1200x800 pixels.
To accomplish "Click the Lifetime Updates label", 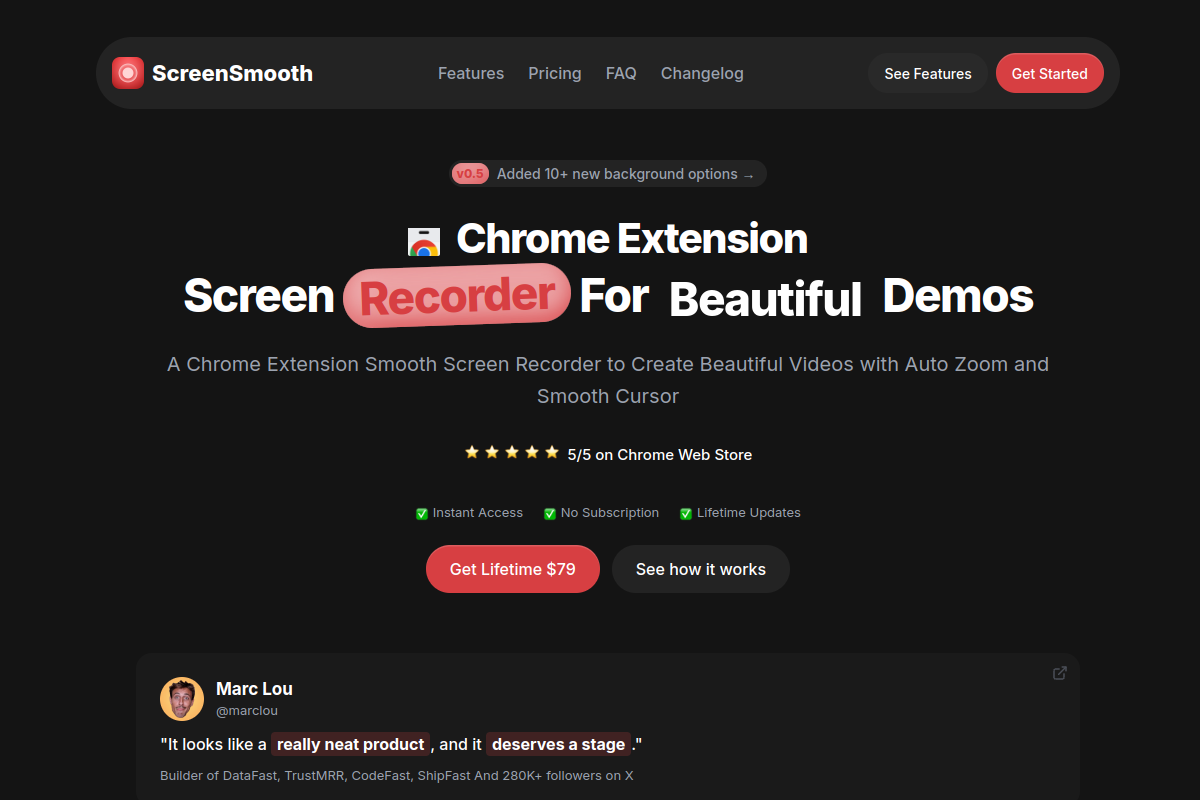I will click(749, 512).
